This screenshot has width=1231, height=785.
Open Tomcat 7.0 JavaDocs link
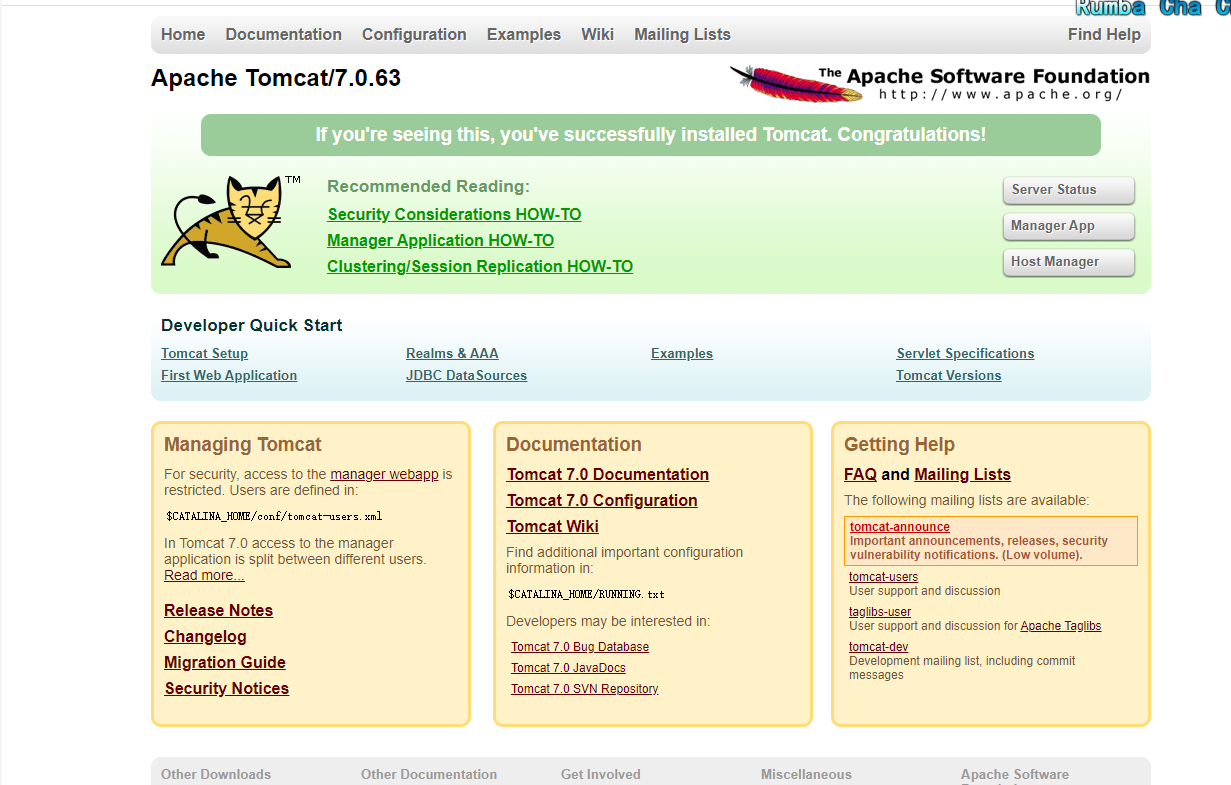(x=568, y=668)
